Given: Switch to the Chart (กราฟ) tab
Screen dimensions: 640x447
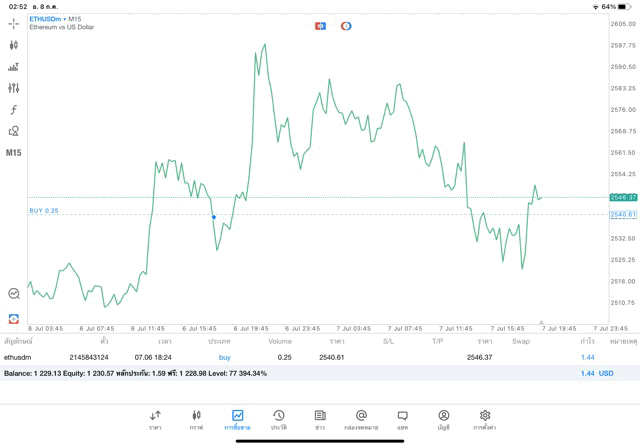Looking at the screenshot, I should [196, 419].
